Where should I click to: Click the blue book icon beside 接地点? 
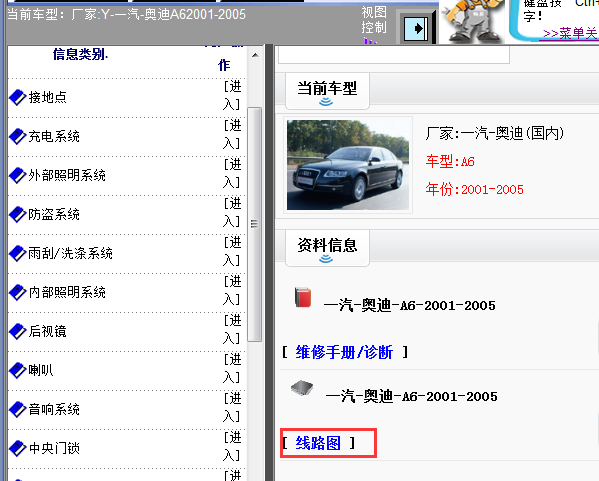(17, 97)
